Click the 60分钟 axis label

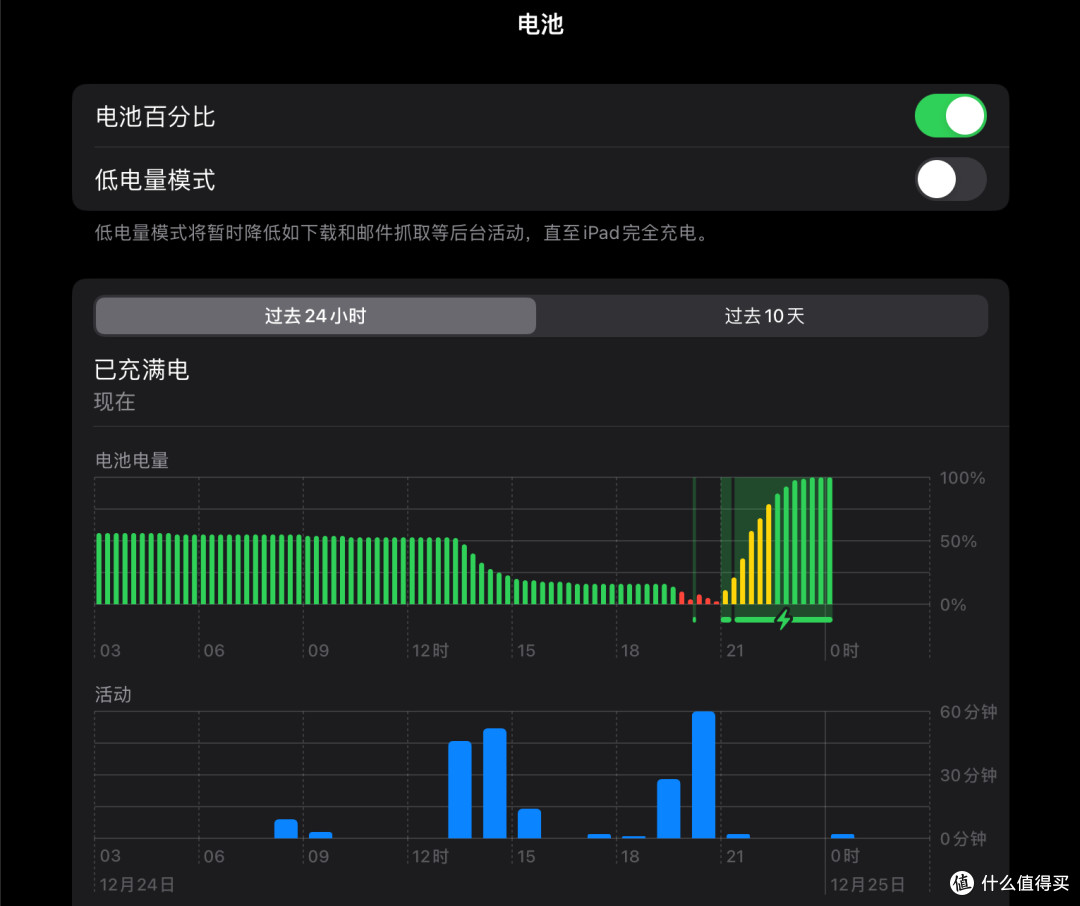(x=968, y=712)
